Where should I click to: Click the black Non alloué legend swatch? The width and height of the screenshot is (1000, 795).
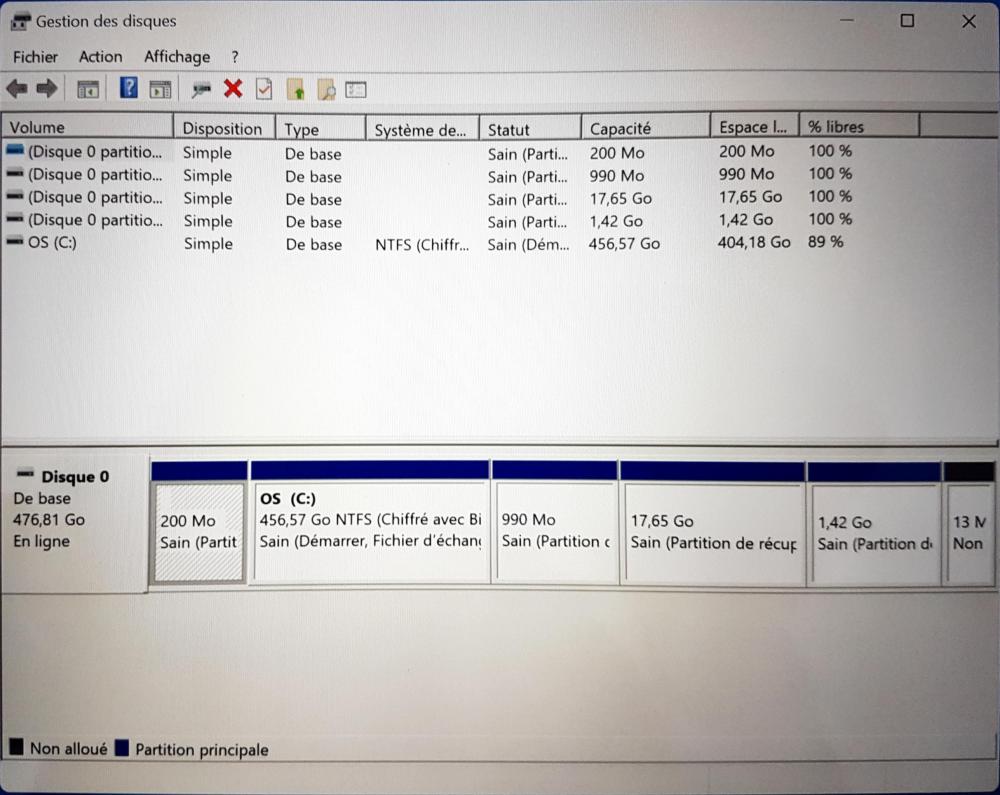point(17,747)
